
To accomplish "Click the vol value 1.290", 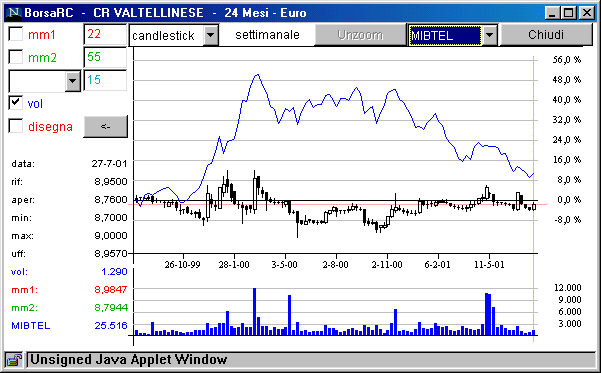I will [x=114, y=272].
